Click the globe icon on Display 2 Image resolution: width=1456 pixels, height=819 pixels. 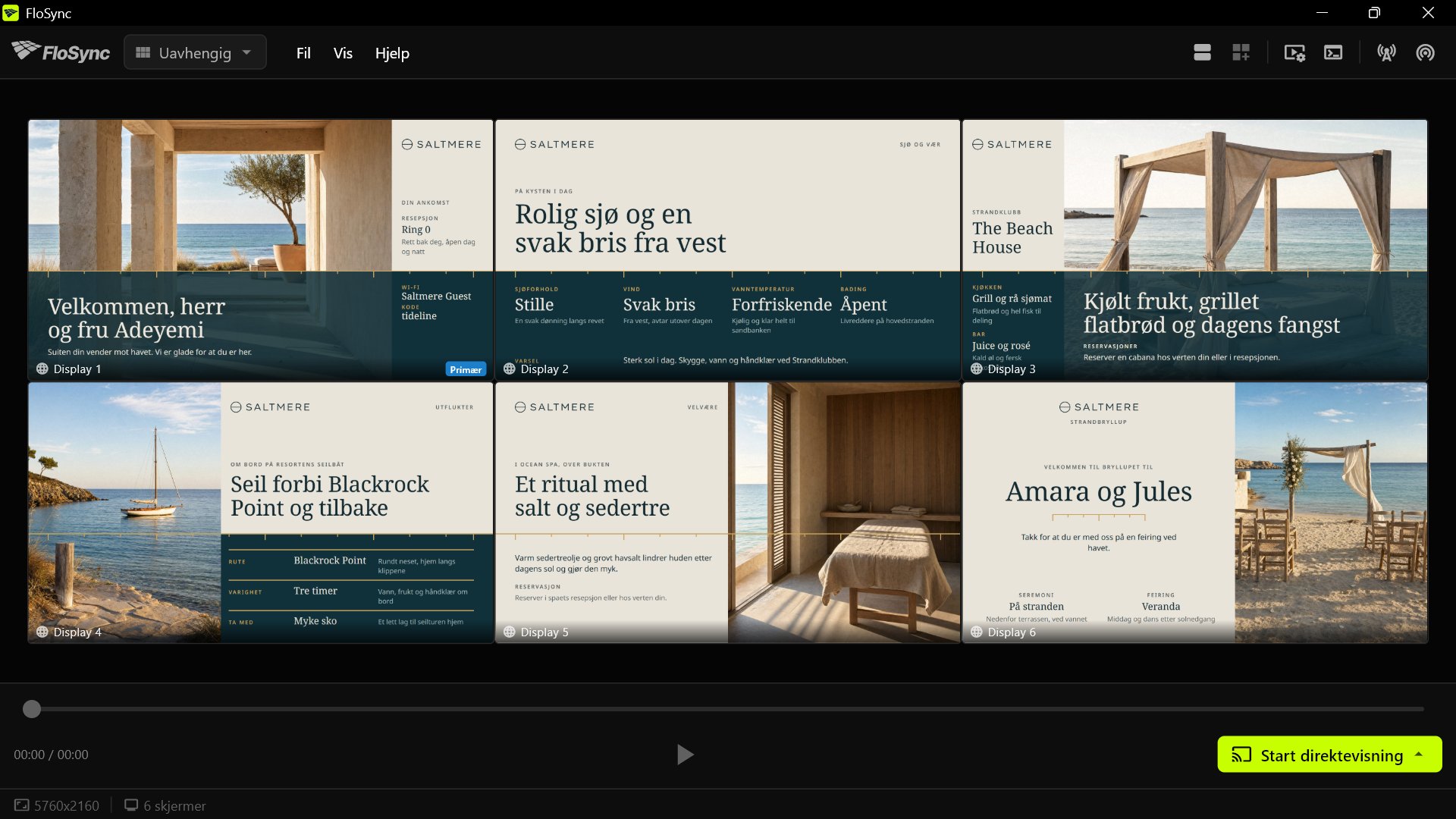click(510, 369)
